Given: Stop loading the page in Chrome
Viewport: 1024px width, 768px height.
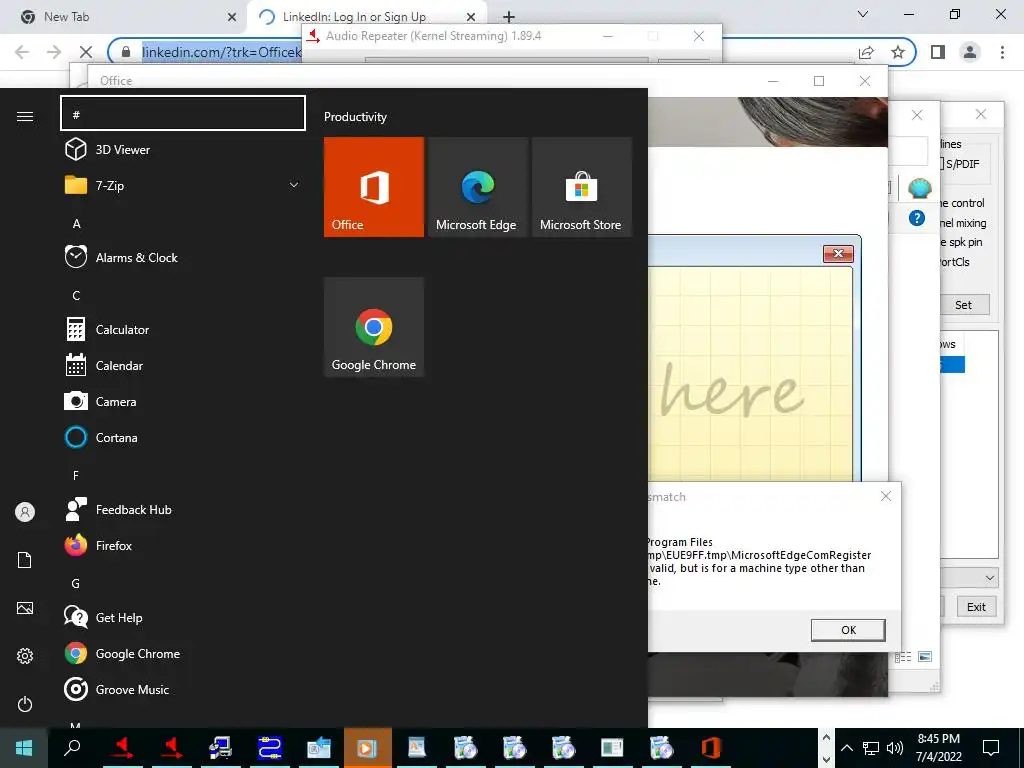Looking at the screenshot, I should [86, 52].
